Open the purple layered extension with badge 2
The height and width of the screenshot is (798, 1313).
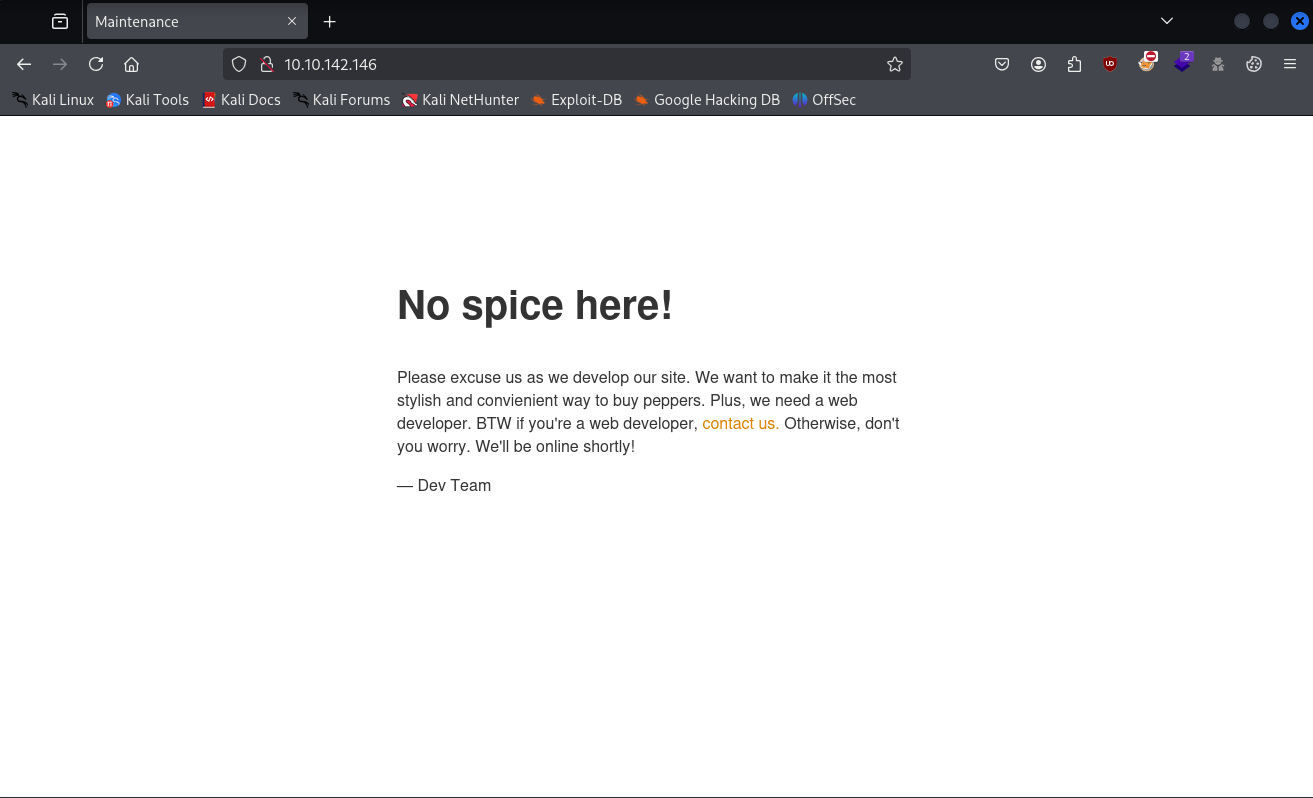[1183, 62]
